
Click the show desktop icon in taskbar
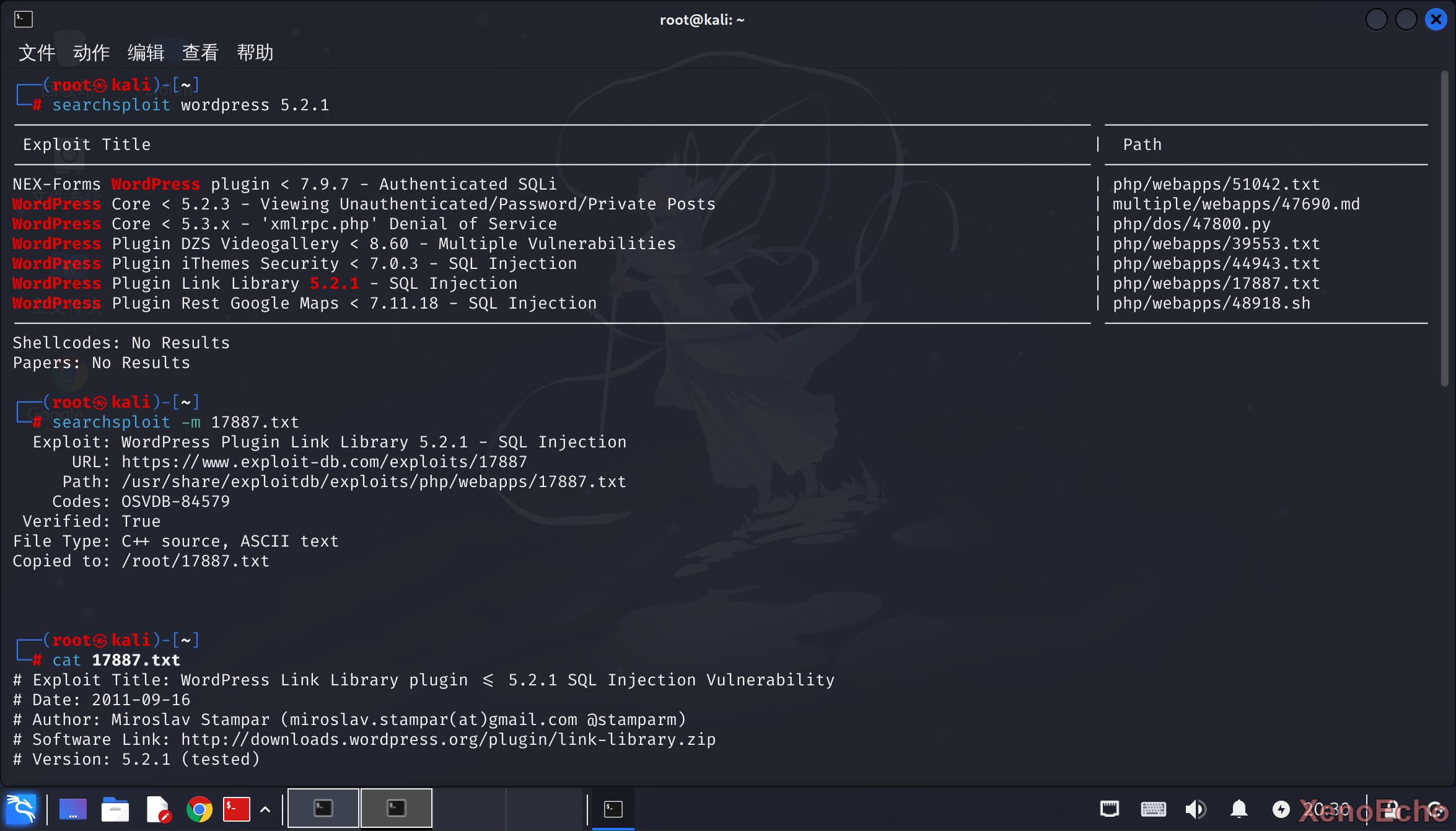click(72, 809)
